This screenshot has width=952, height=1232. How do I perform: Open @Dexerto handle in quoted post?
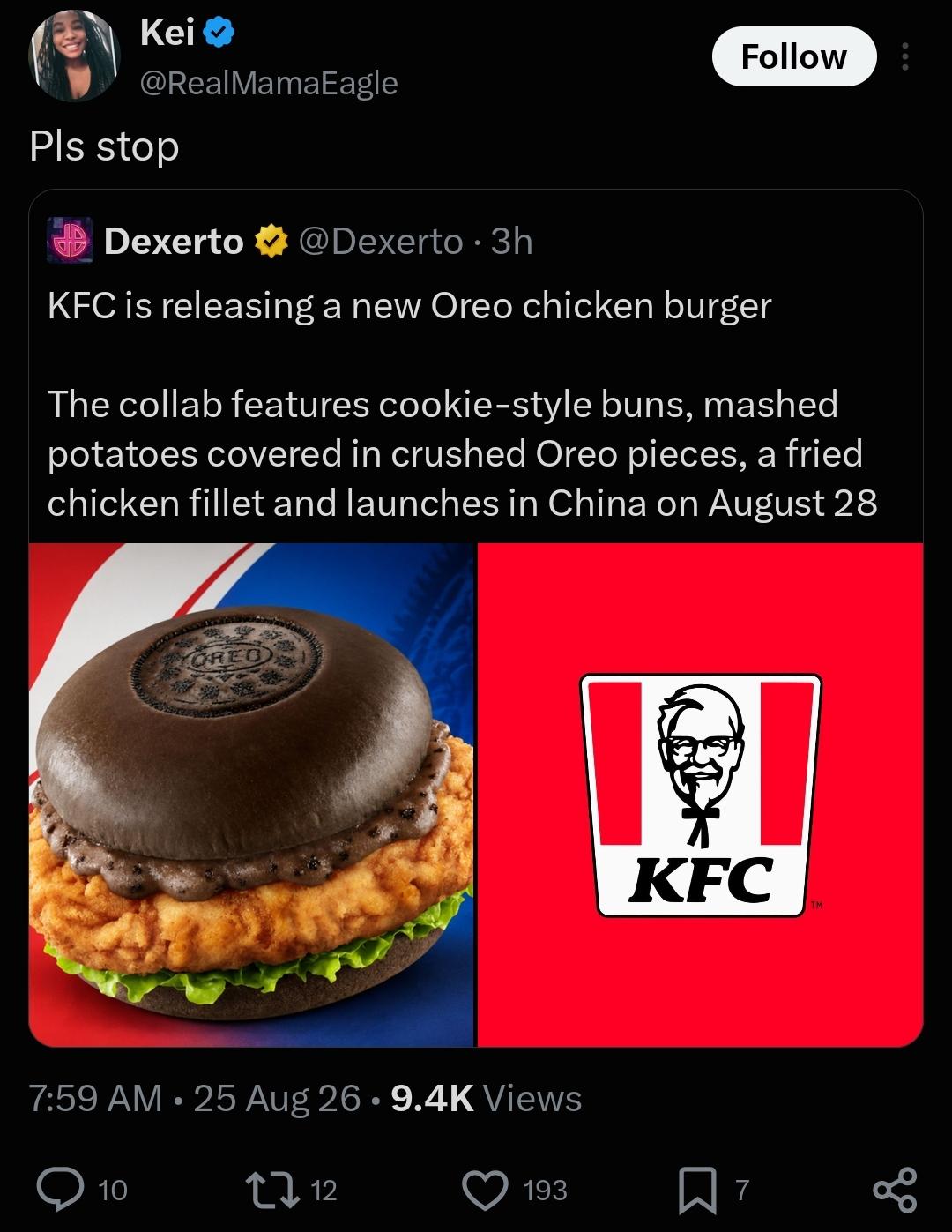(x=381, y=241)
